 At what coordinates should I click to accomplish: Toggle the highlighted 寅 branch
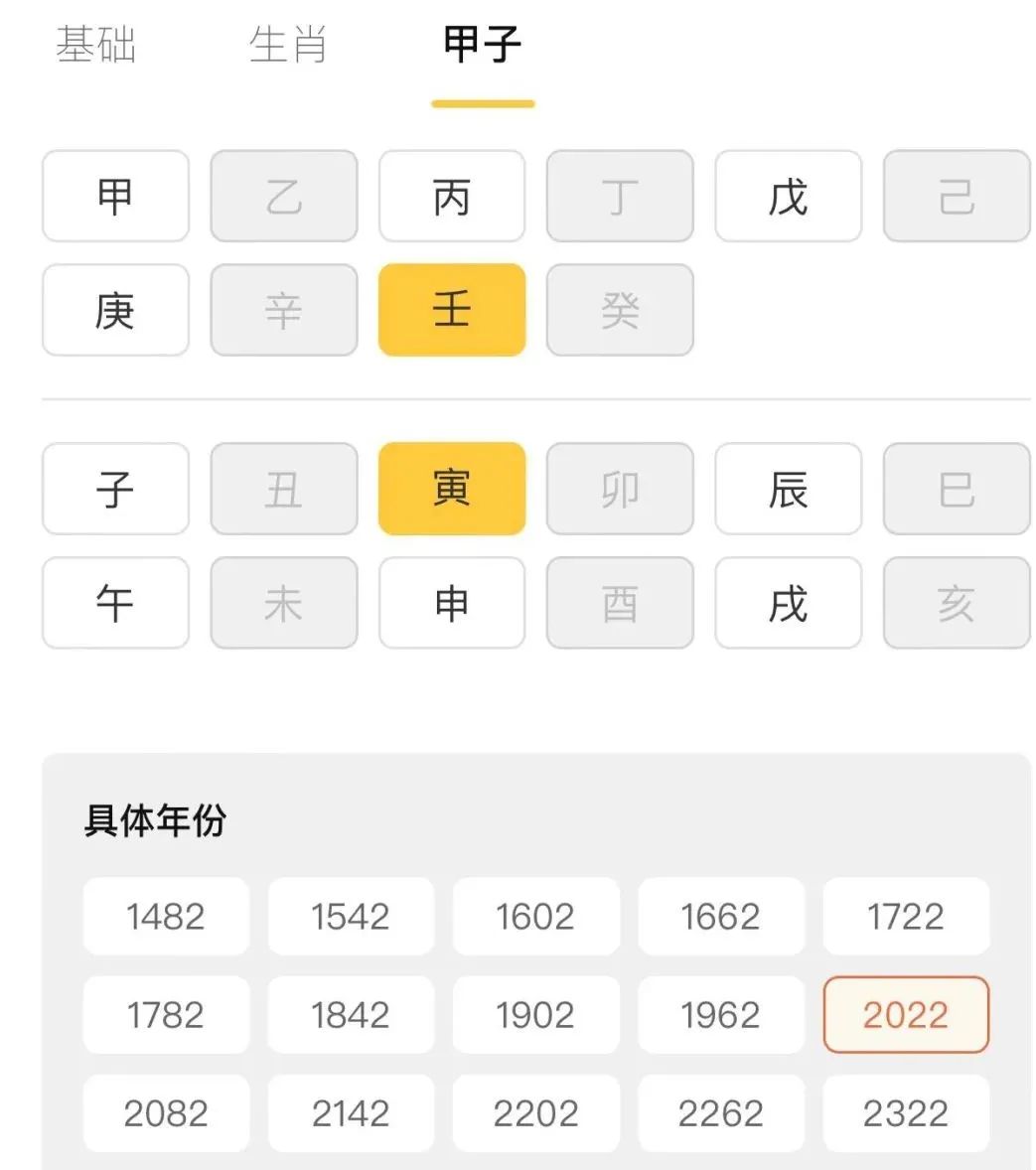(452, 489)
